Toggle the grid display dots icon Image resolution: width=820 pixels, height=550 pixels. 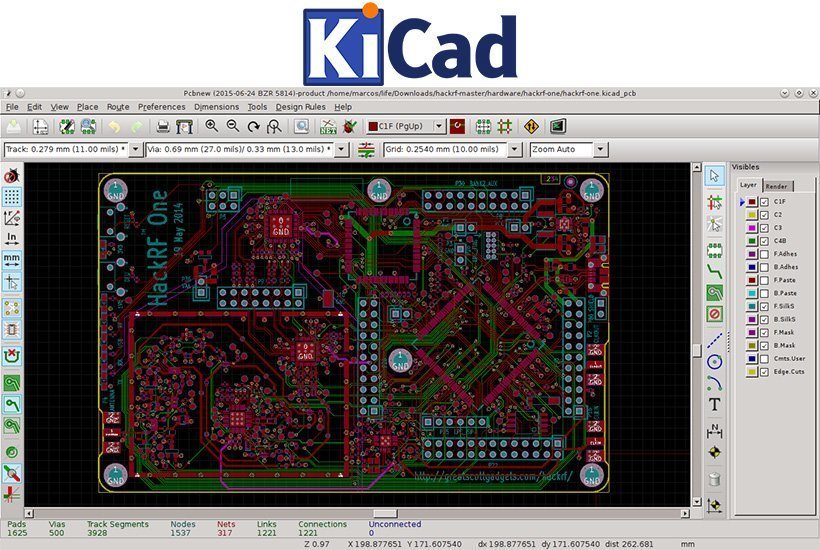tap(12, 197)
